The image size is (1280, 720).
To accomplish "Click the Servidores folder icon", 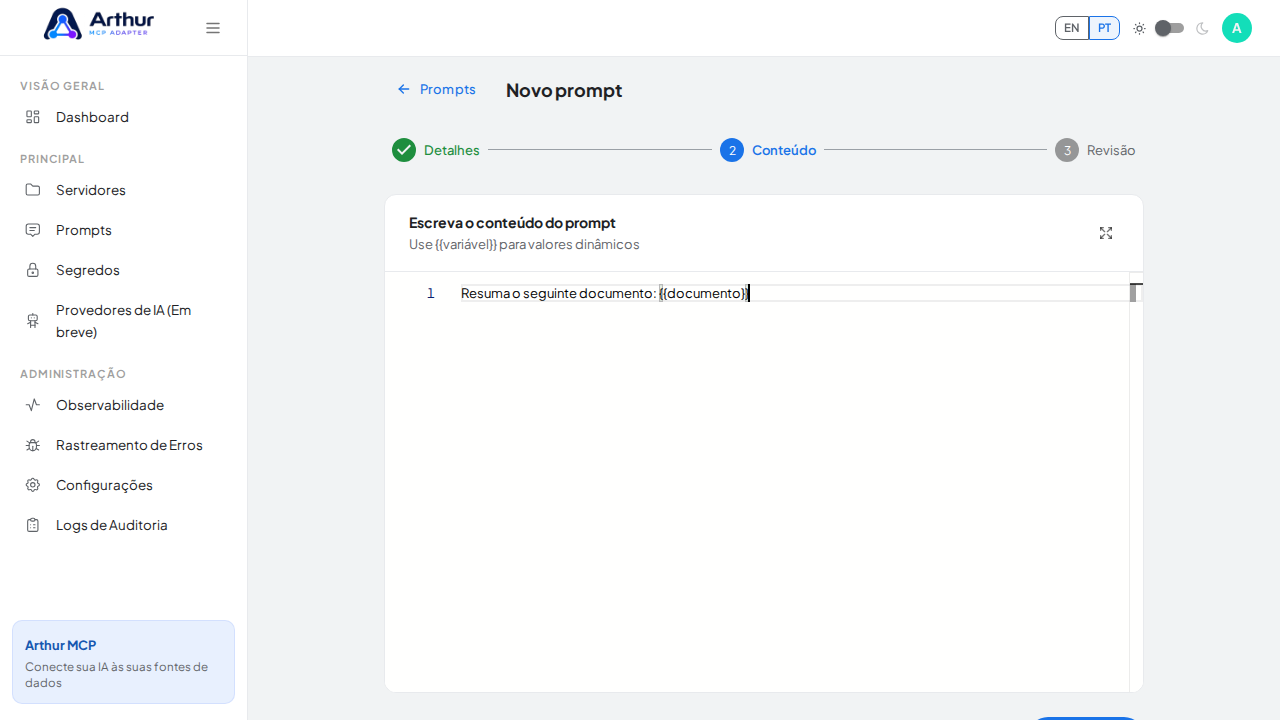I will (33, 190).
